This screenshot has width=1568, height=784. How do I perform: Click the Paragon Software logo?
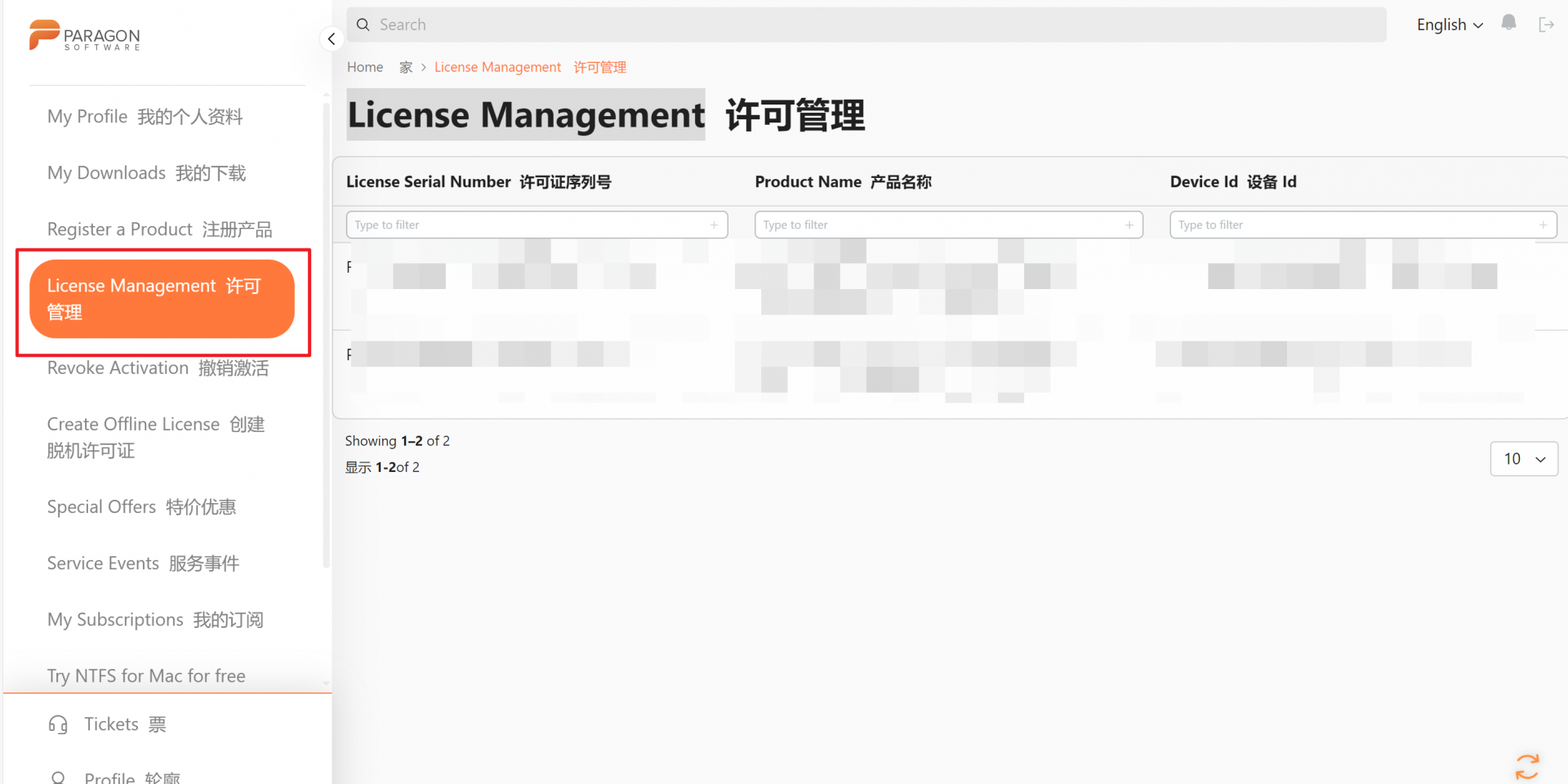[85, 36]
